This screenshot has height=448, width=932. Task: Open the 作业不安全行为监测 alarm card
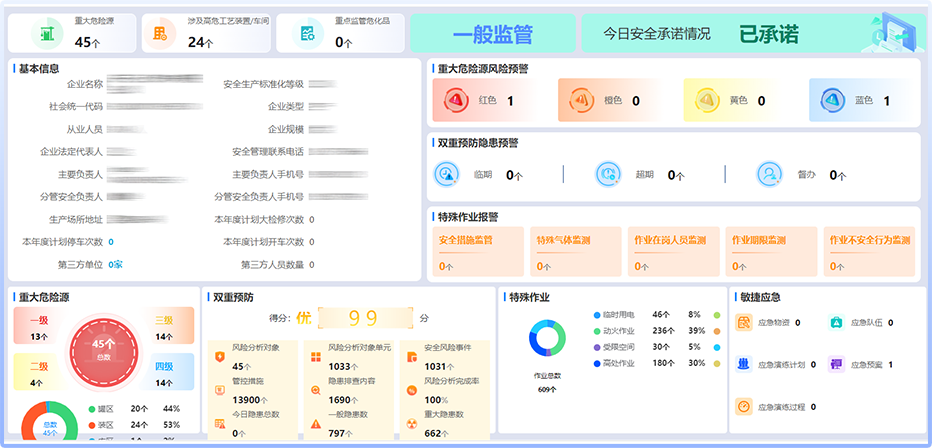point(869,251)
